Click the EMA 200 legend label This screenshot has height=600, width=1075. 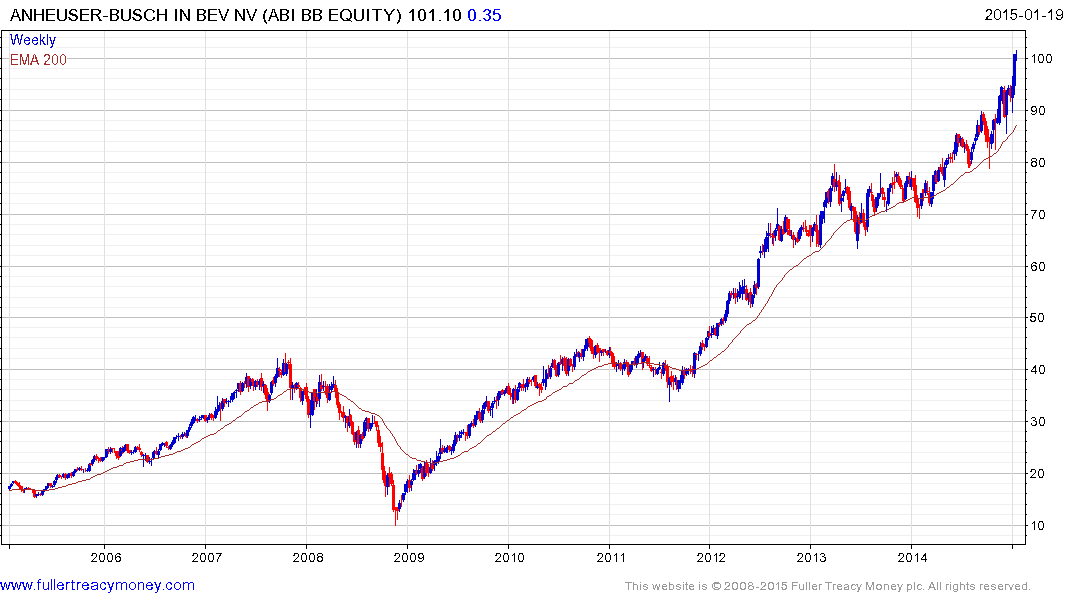38,60
